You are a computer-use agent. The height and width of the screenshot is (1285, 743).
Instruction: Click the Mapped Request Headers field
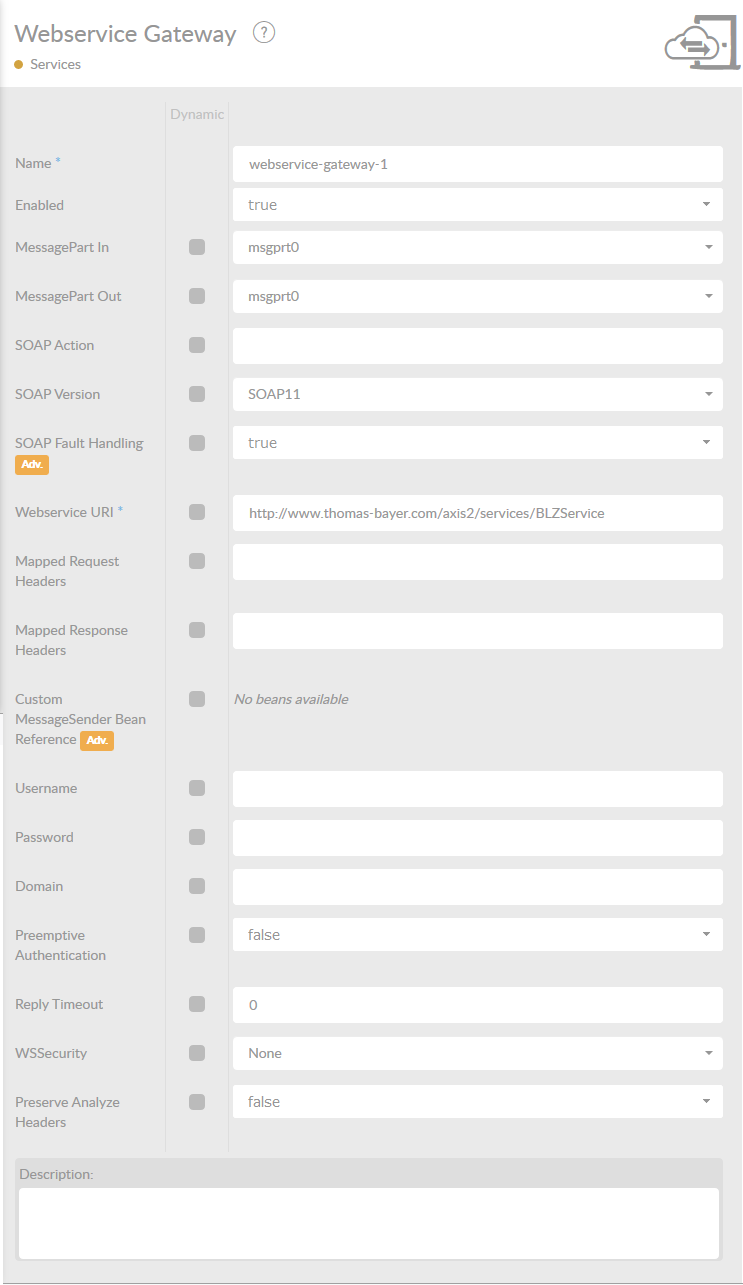(477, 562)
